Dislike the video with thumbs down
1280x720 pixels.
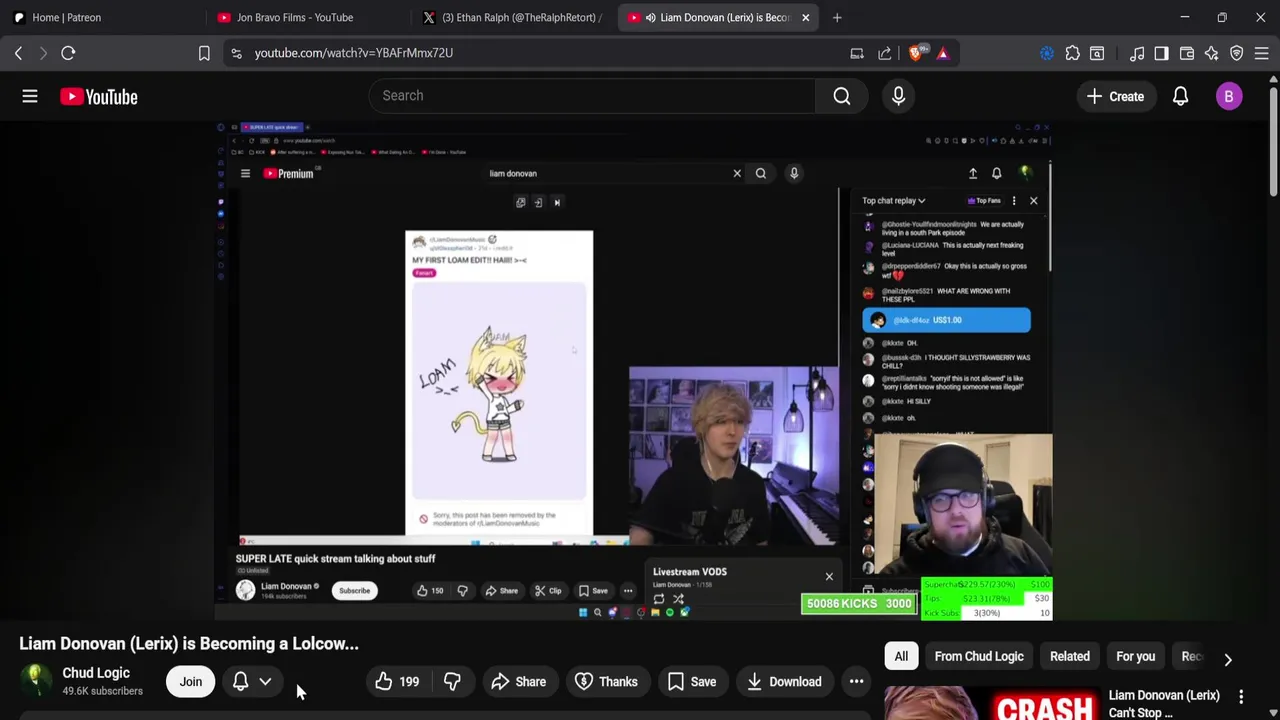tap(452, 682)
